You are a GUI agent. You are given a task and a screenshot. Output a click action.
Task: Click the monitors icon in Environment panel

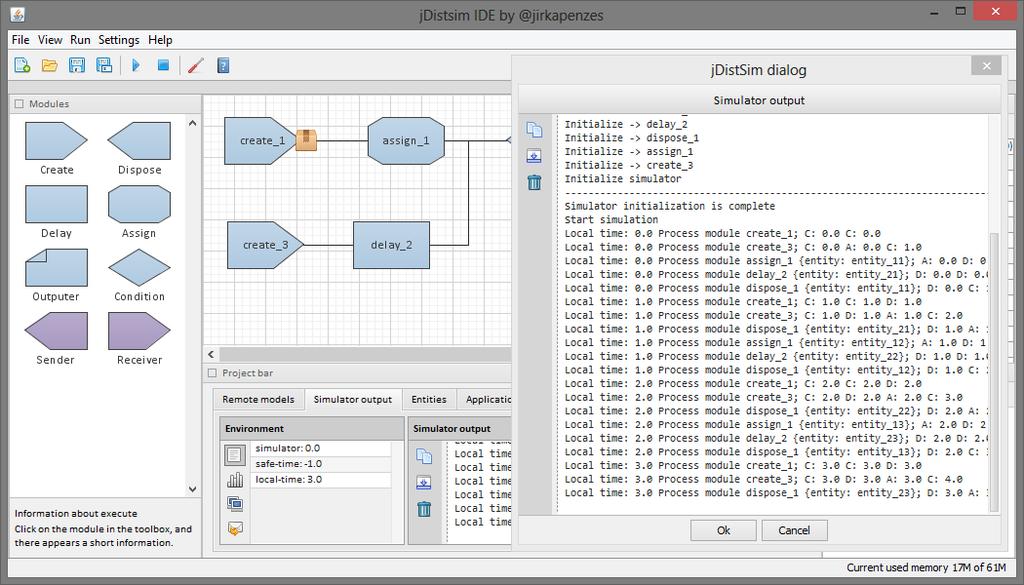(235, 504)
